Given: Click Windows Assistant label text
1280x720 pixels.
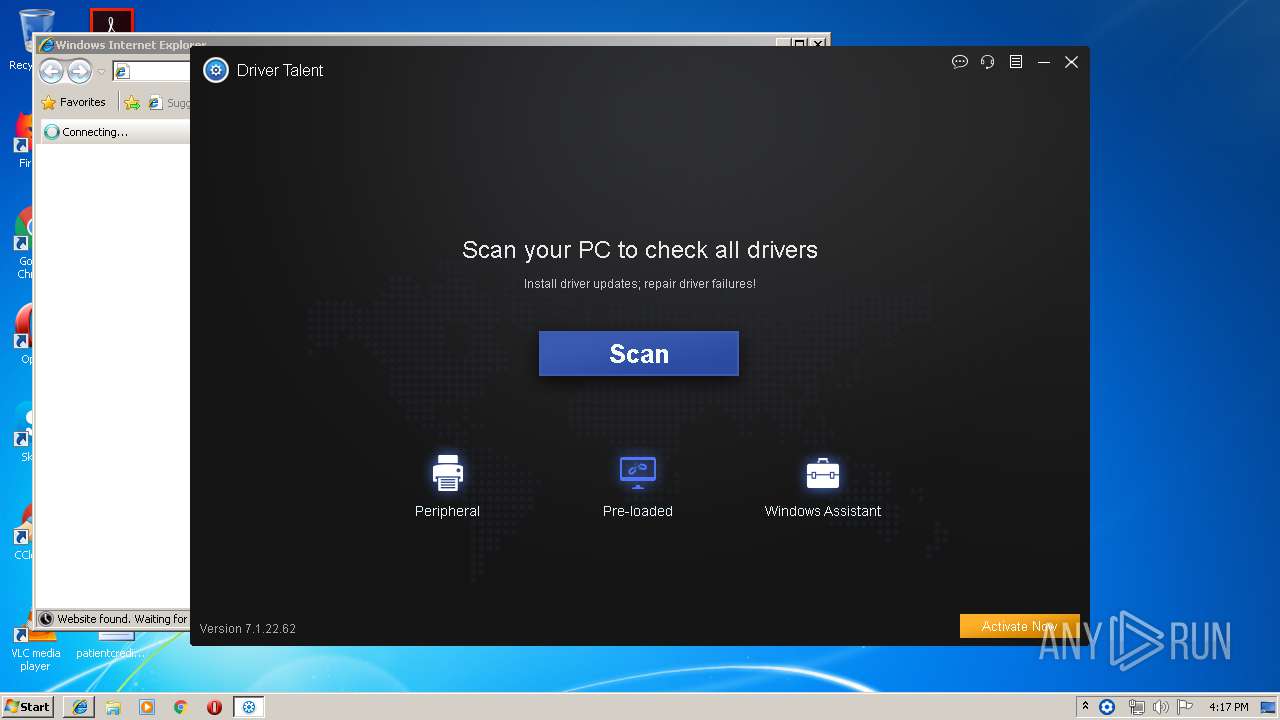Looking at the screenshot, I should tap(823, 511).
